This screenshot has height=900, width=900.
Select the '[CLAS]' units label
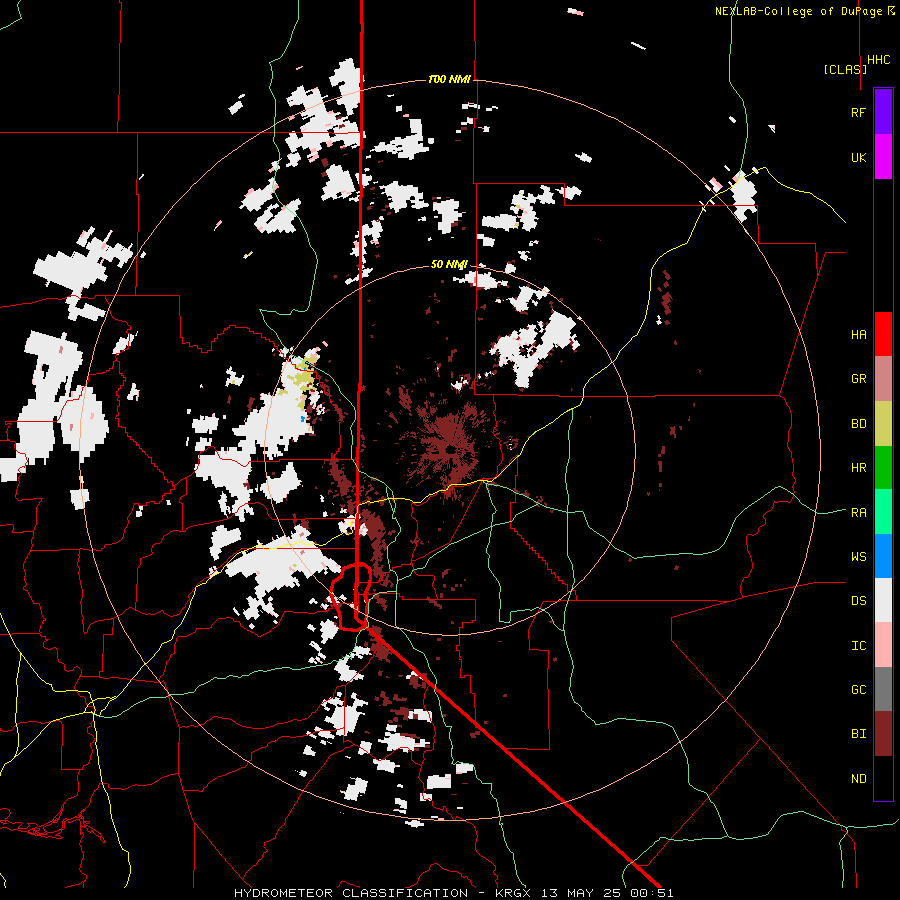pos(845,70)
